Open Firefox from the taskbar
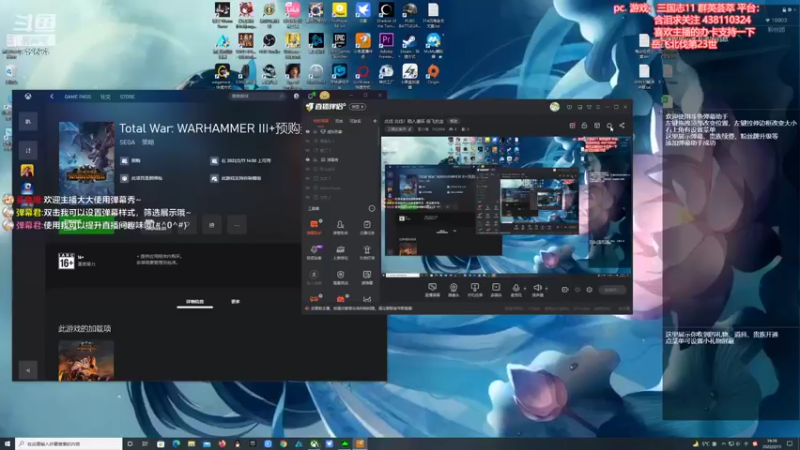This screenshot has width=800, height=450. pyautogui.click(x=222, y=444)
